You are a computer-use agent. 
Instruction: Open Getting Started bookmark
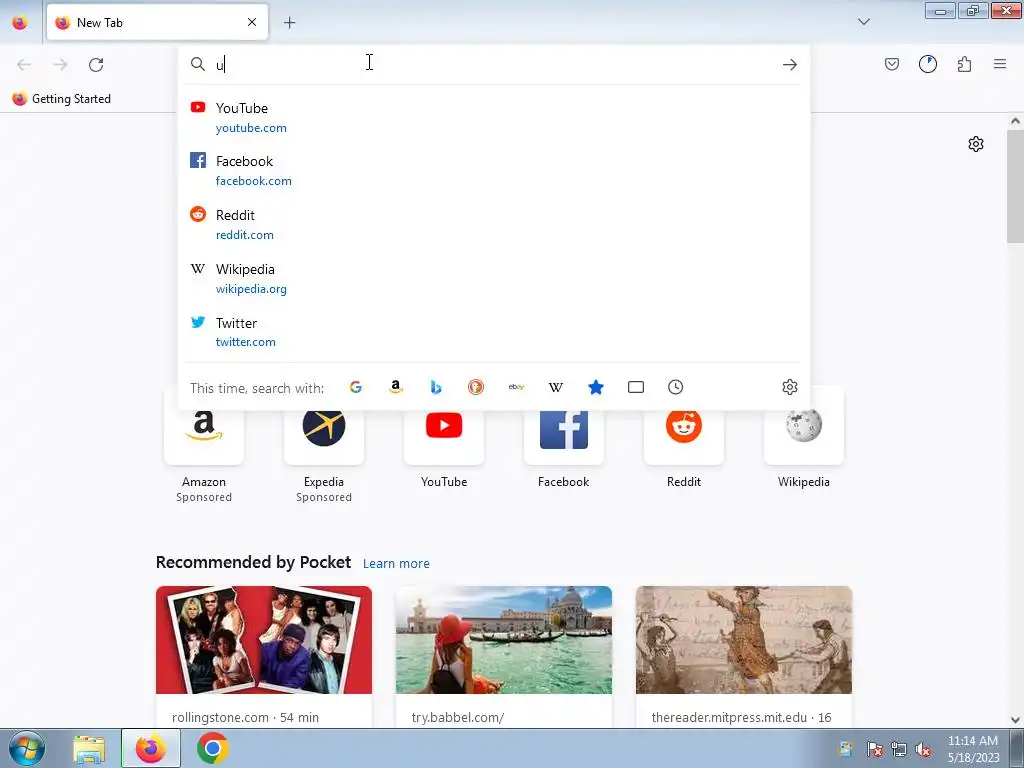[62, 99]
